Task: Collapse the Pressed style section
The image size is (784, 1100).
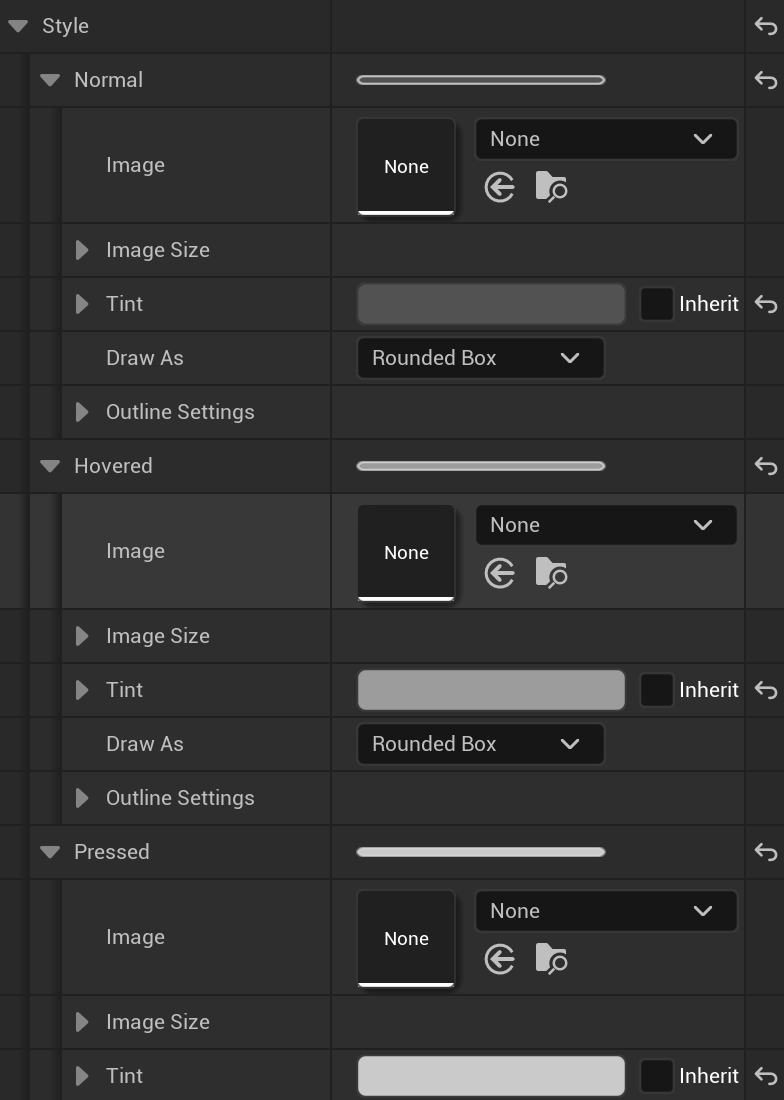Action: [50, 852]
